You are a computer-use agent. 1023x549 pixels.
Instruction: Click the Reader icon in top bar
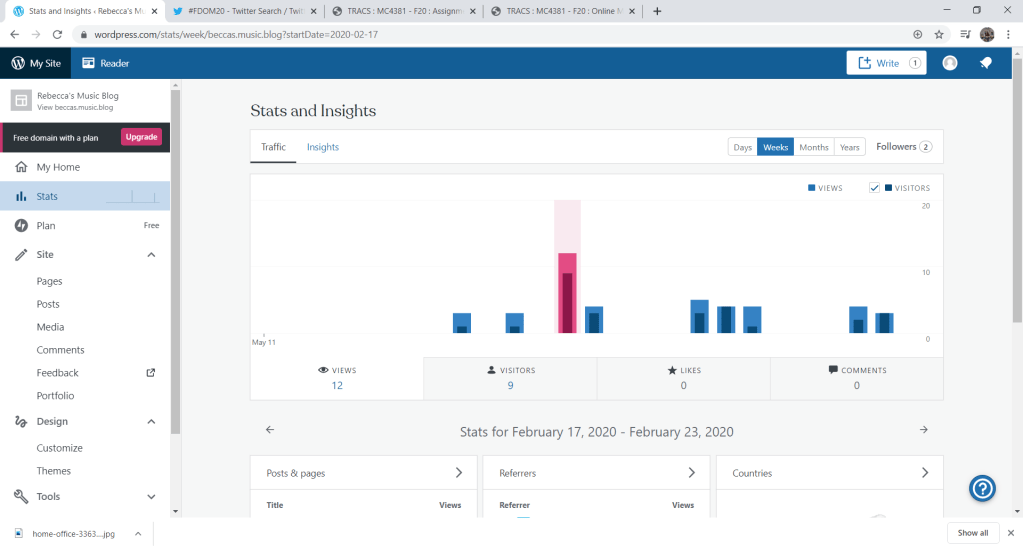pos(89,63)
